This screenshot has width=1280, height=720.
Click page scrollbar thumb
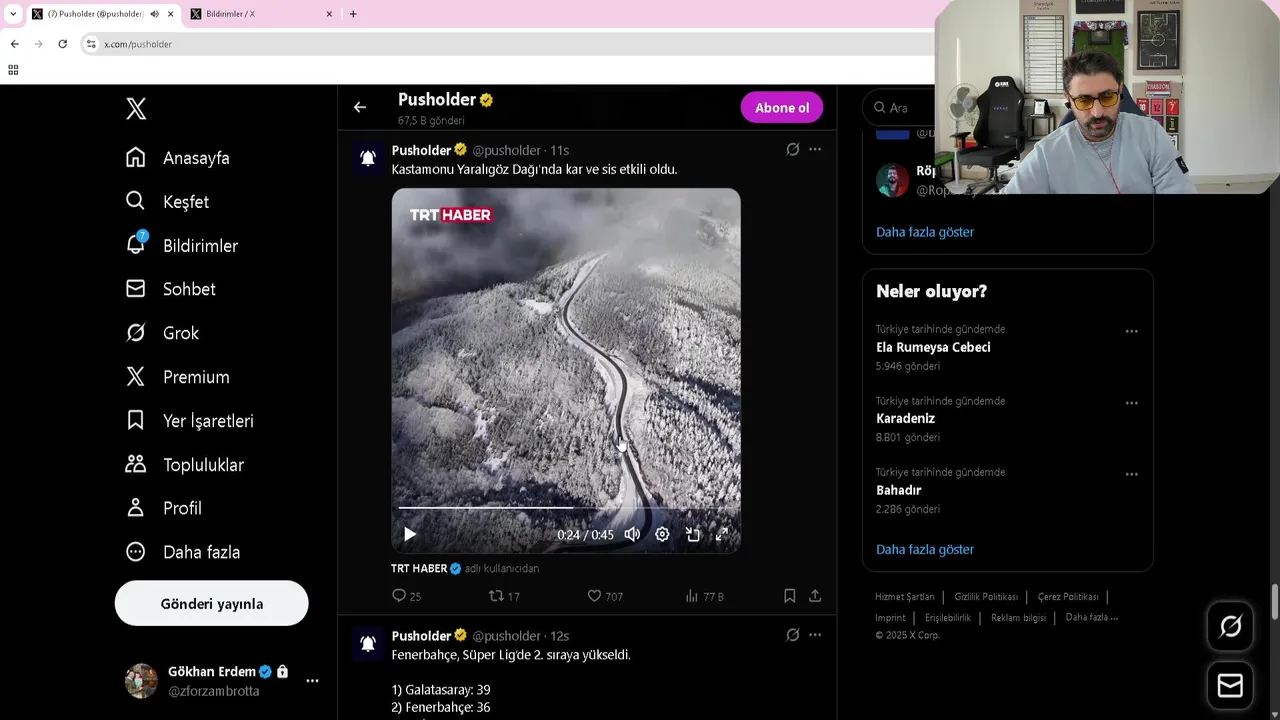[1275, 602]
